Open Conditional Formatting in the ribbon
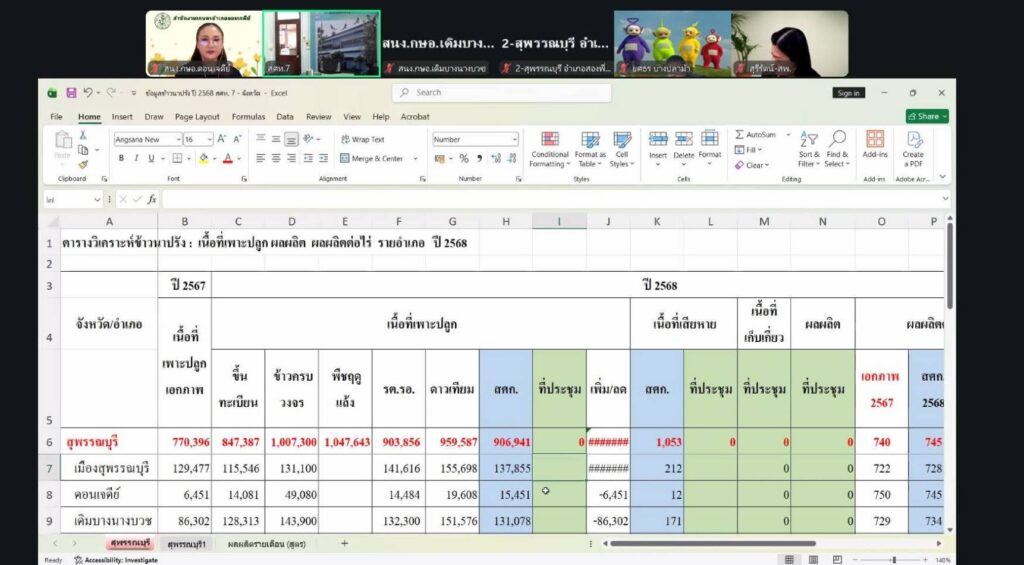 click(x=549, y=148)
